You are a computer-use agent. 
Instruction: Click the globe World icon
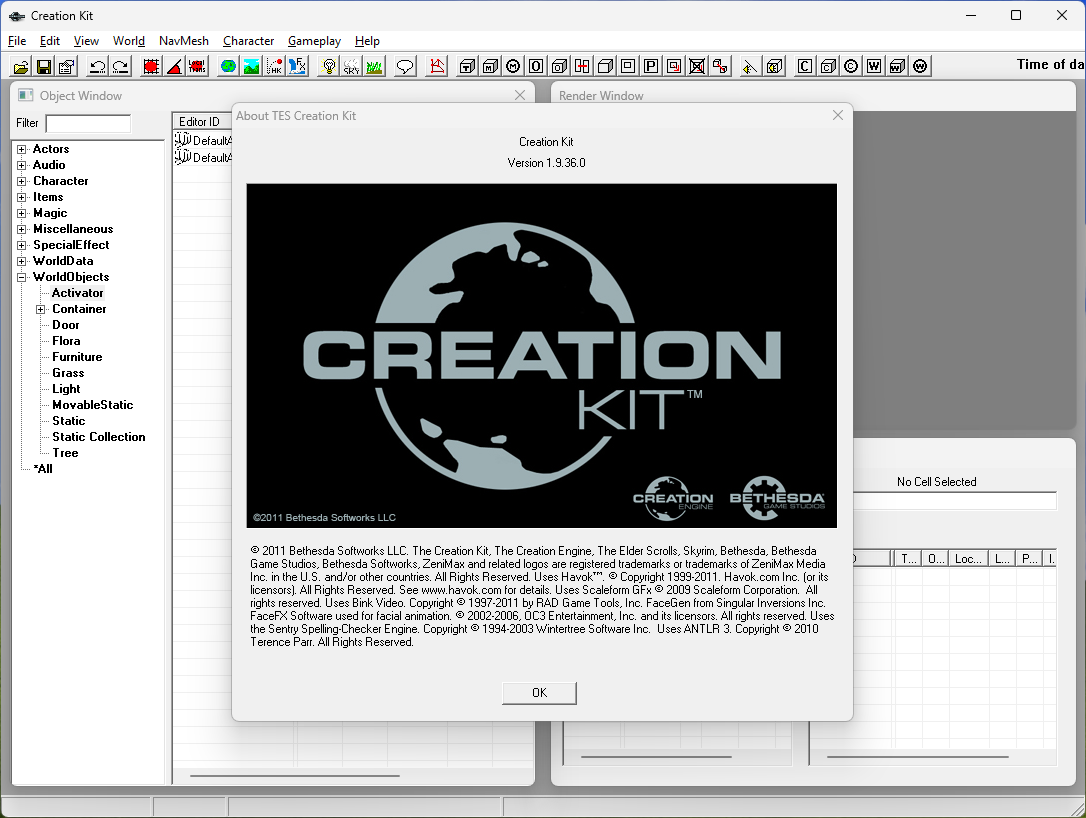pos(228,66)
